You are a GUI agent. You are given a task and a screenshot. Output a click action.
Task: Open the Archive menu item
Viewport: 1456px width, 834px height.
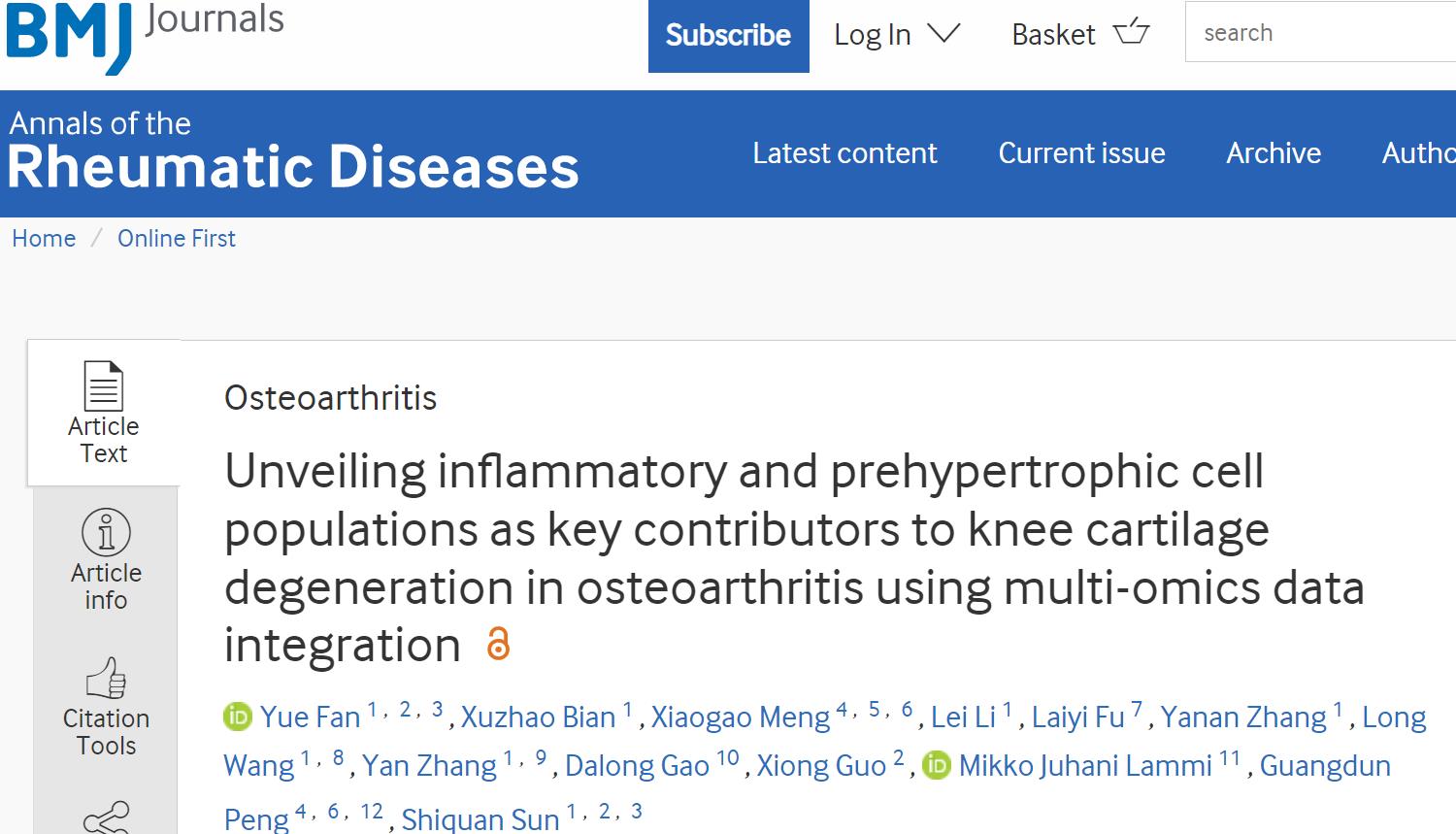1274,153
